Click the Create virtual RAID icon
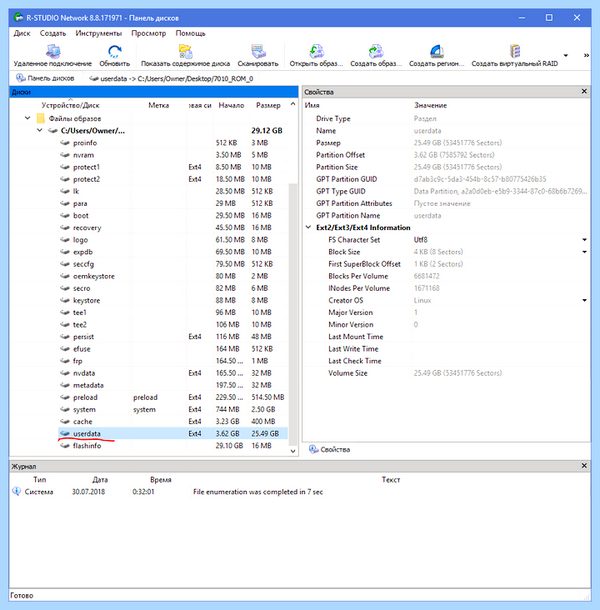The height and width of the screenshot is (610, 600). [x=515, y=51]
